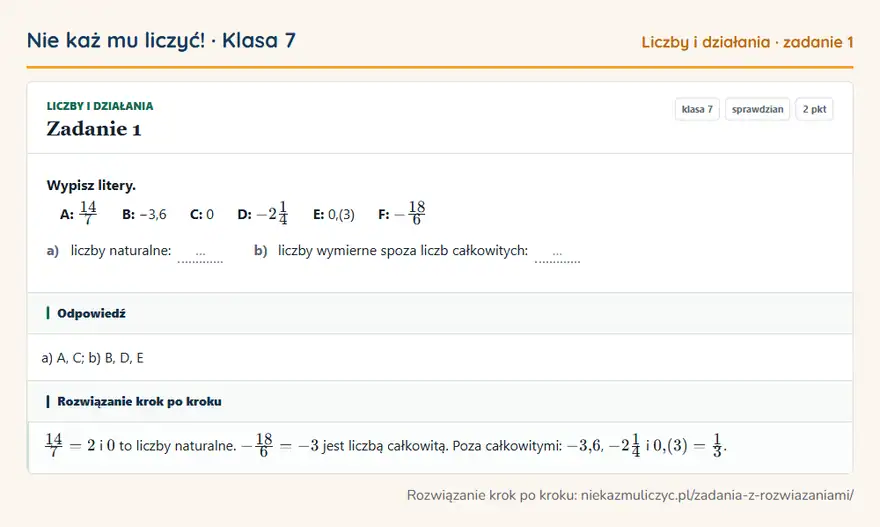Click 'b) liczby wymierne spoza liczb całkowitych:' label

[x=391, y=250]
